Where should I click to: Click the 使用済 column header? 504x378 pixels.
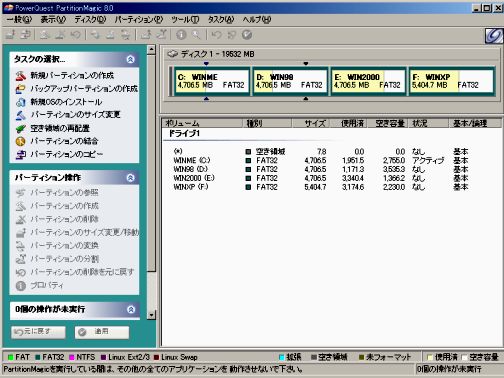coord(349,123)
